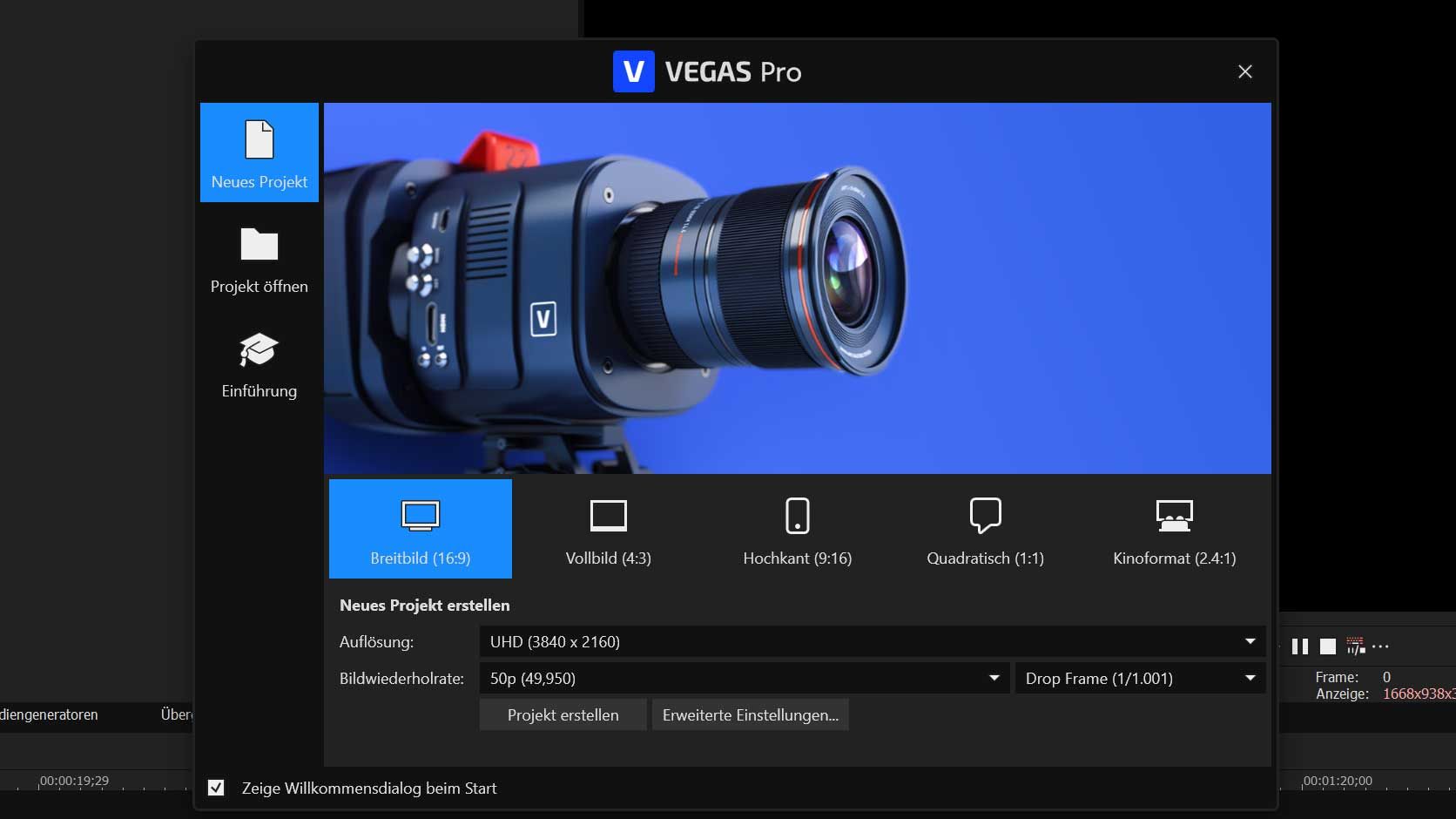This screenshot has width=1456, height=819.
Task: Select Neues Projekt in the sidebar
Action: (259, 152)
